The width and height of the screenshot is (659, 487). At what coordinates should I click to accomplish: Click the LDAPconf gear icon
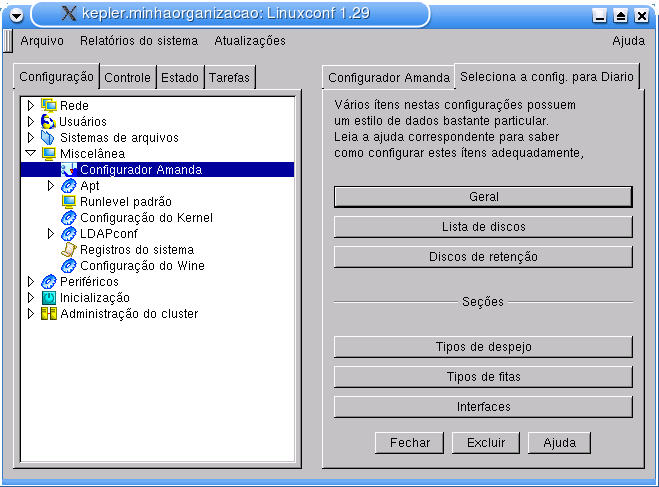pos(69,234)
